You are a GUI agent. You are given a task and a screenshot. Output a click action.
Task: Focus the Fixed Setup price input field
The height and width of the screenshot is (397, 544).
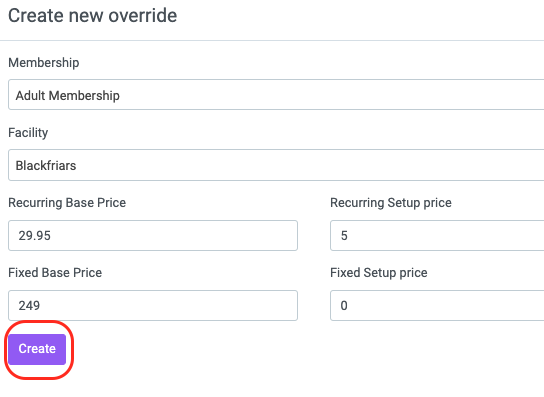pyautogui.click(x=437, y=305)
